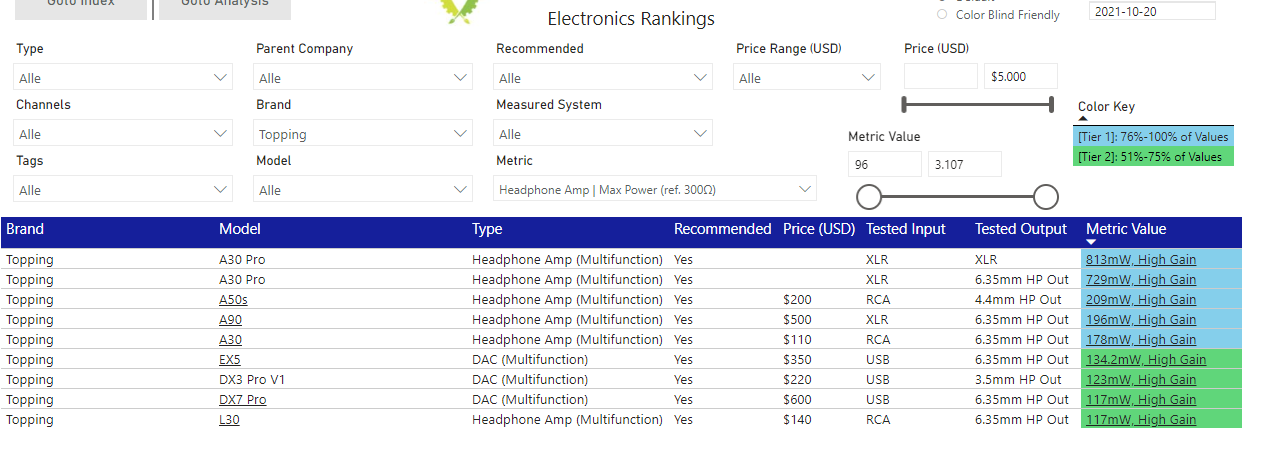The width and height of the screenshot is (1276, 450).
Task: Click the minimum Metric Value field showing 96
Action: click(885, 165)
